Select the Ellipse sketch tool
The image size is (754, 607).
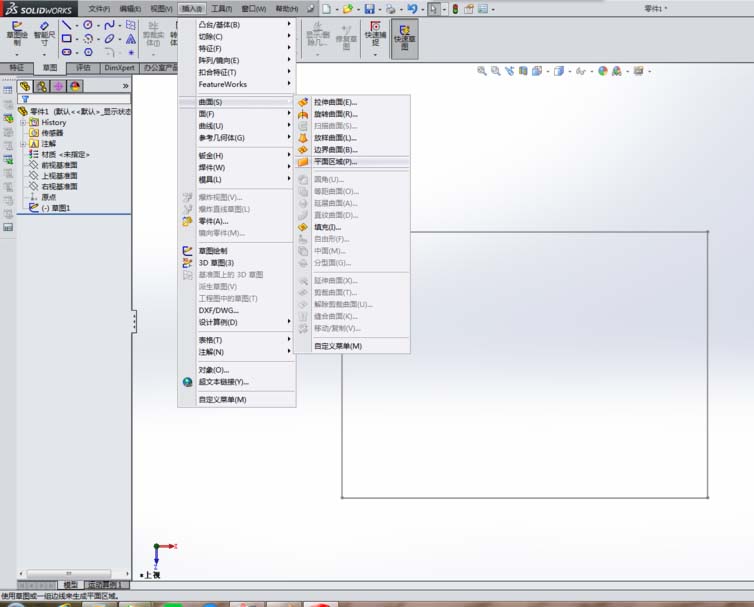point(109,38)
